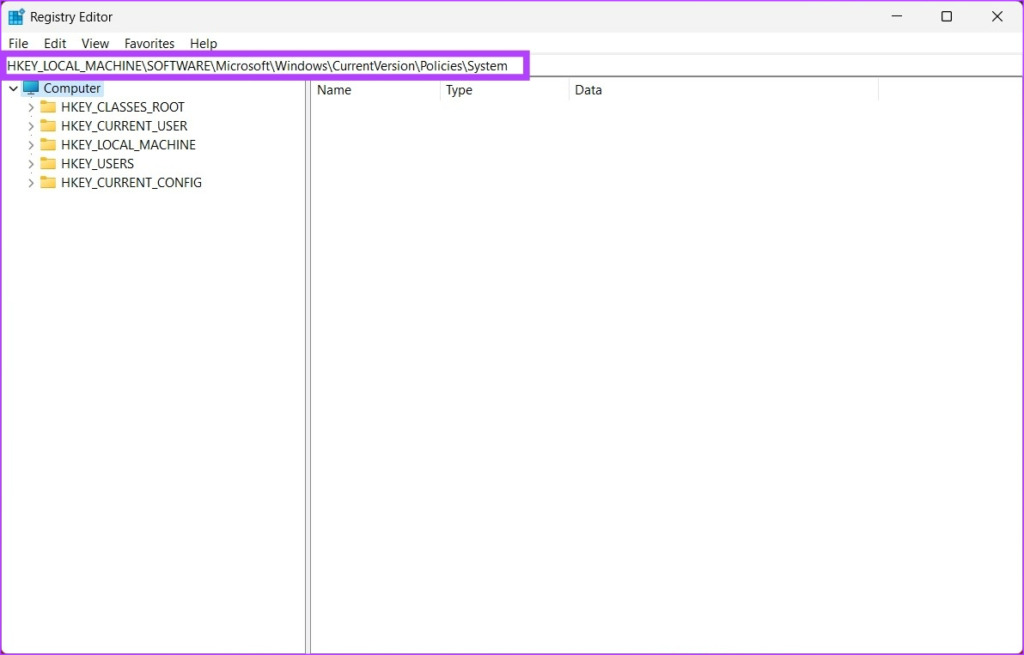The width and height of the screenshot is (1024, 655).
Task: Click the HKEY_CURRENT_CONFIG folder icon
Action: click(48, 182)
